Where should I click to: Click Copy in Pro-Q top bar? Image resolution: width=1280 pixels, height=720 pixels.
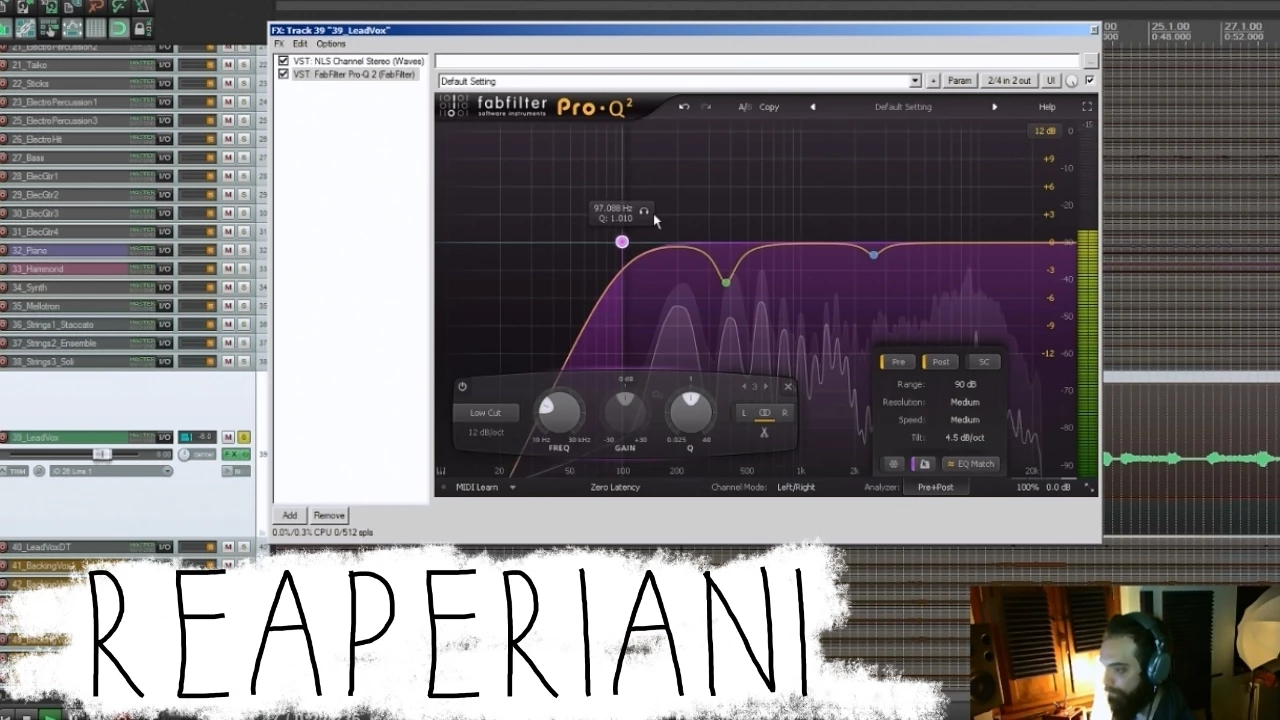coord(769,107)
